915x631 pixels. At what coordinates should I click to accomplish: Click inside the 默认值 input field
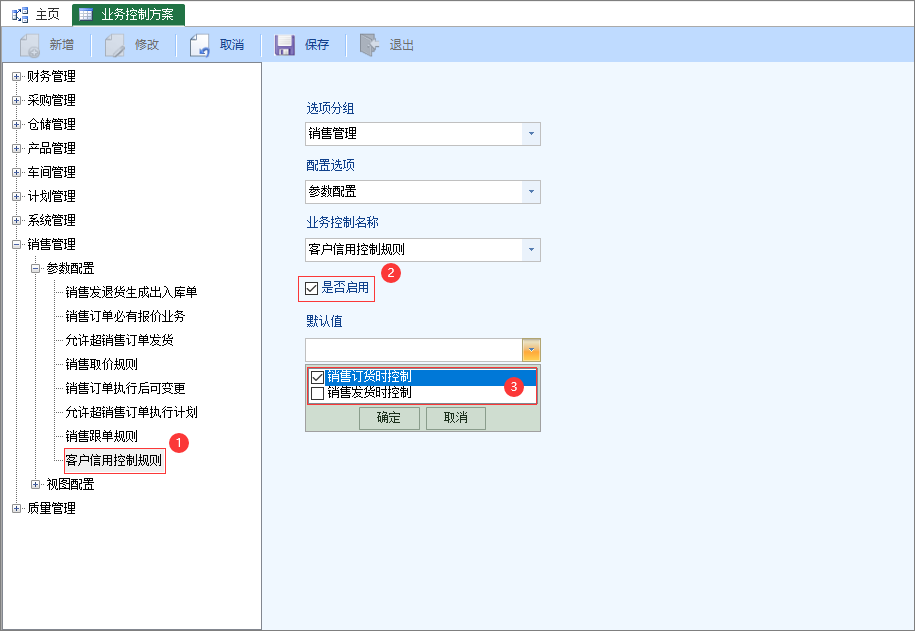click(x=413, y=350)
